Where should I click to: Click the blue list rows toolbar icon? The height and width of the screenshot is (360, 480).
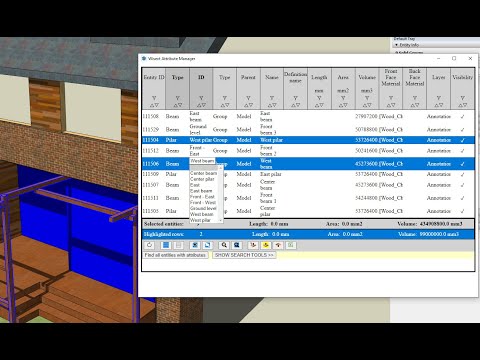coord(165,245)
